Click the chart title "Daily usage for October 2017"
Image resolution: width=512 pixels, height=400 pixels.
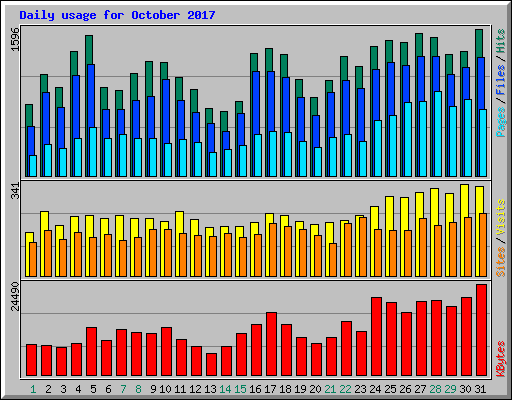click(x=117, y=15)
